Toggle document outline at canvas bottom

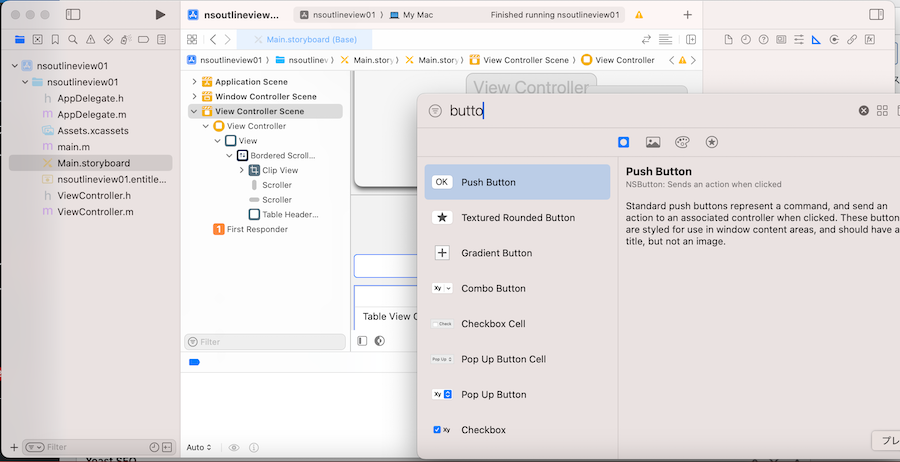point(362,341)
